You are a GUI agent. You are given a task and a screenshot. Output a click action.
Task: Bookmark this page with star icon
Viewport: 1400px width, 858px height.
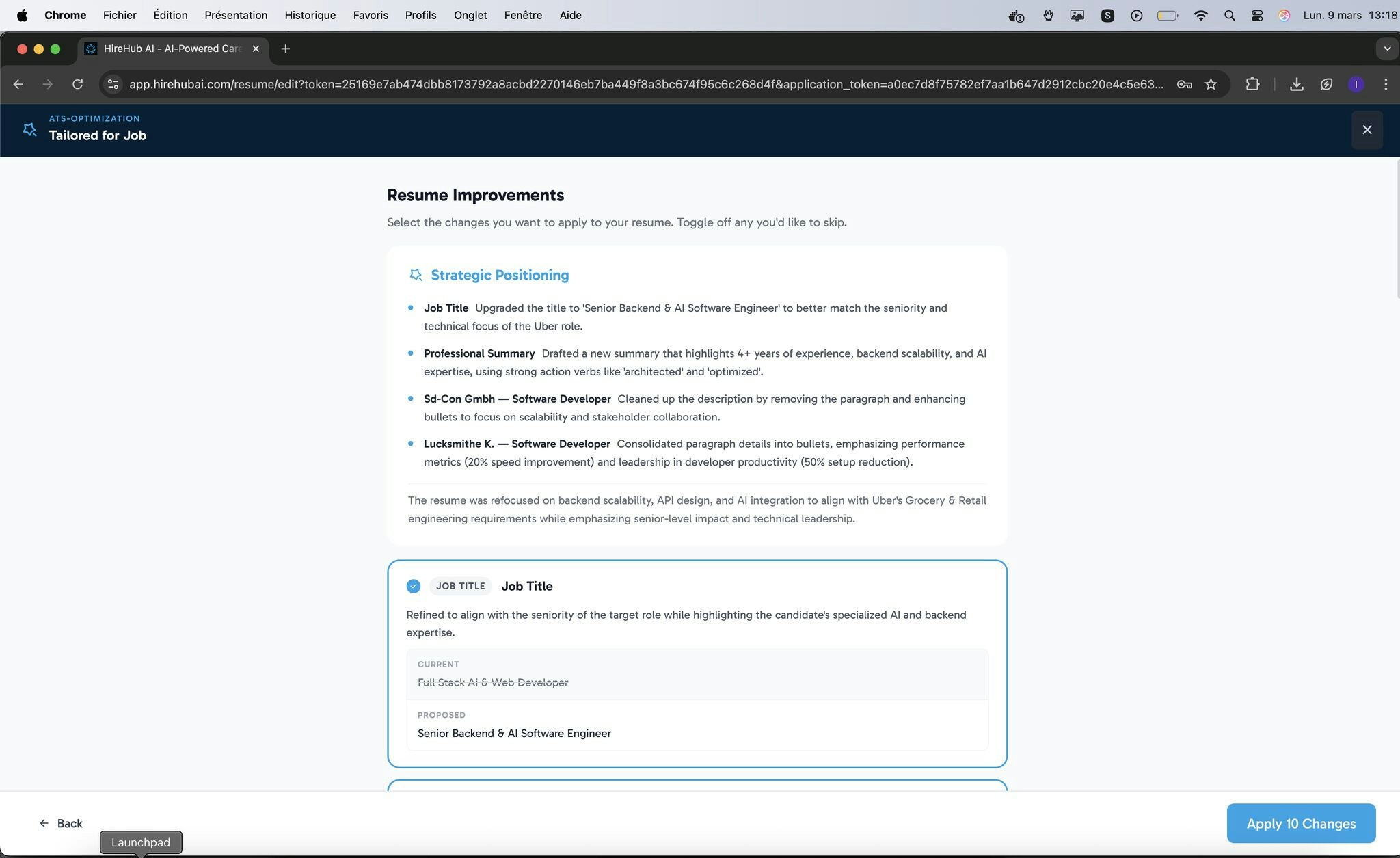pos(1211,84)
